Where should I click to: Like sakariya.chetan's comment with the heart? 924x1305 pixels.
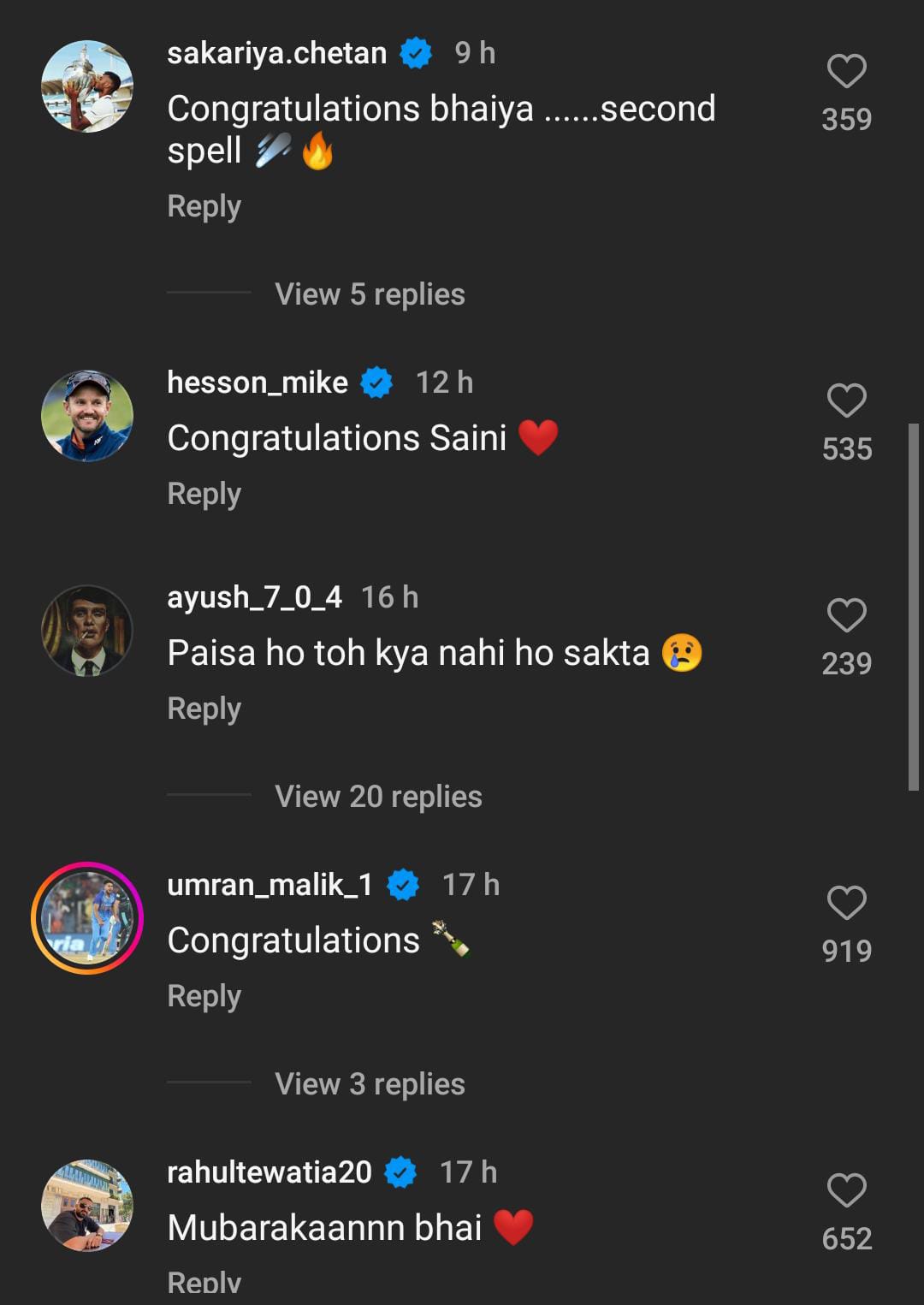coord(846,72)
